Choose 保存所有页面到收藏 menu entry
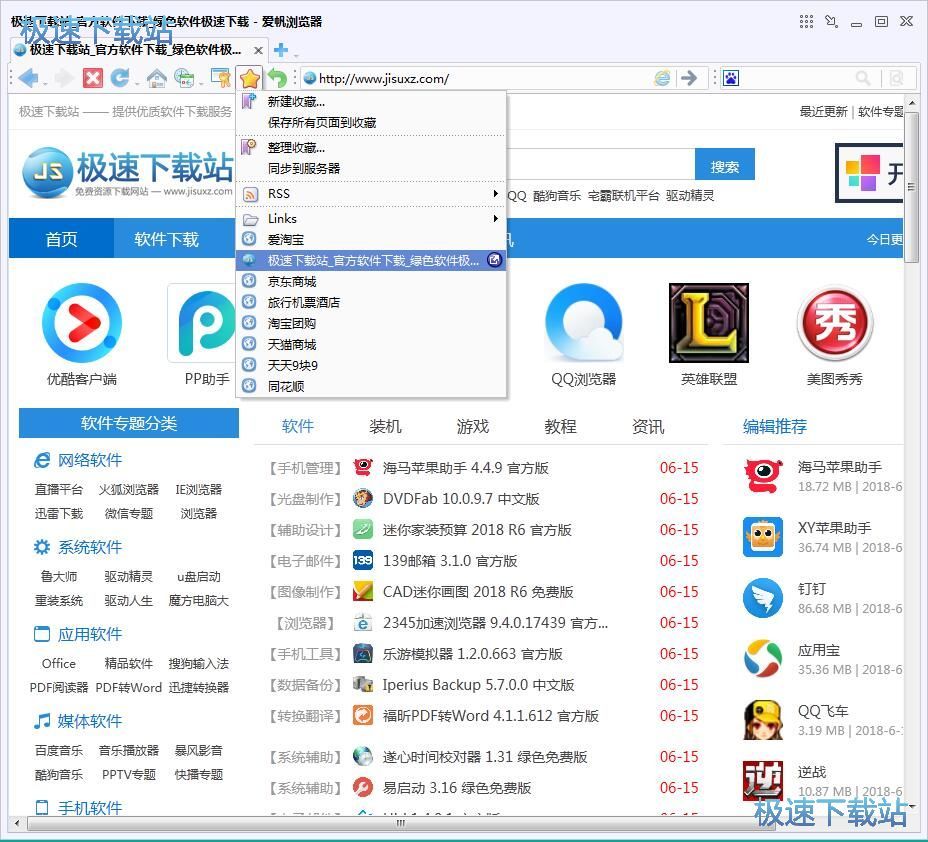Image resolution: width=928 pixels, height=842 pixels. click(371, 122)
